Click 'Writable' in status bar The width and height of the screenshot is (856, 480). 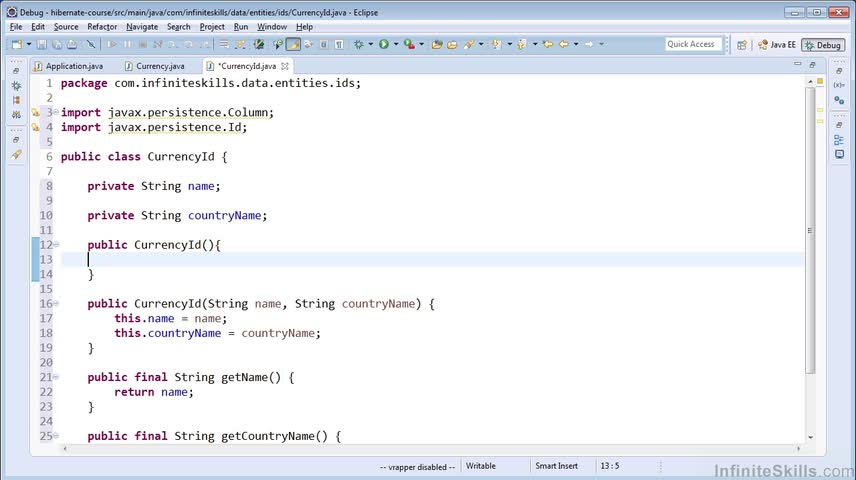(x=481, y=466)
